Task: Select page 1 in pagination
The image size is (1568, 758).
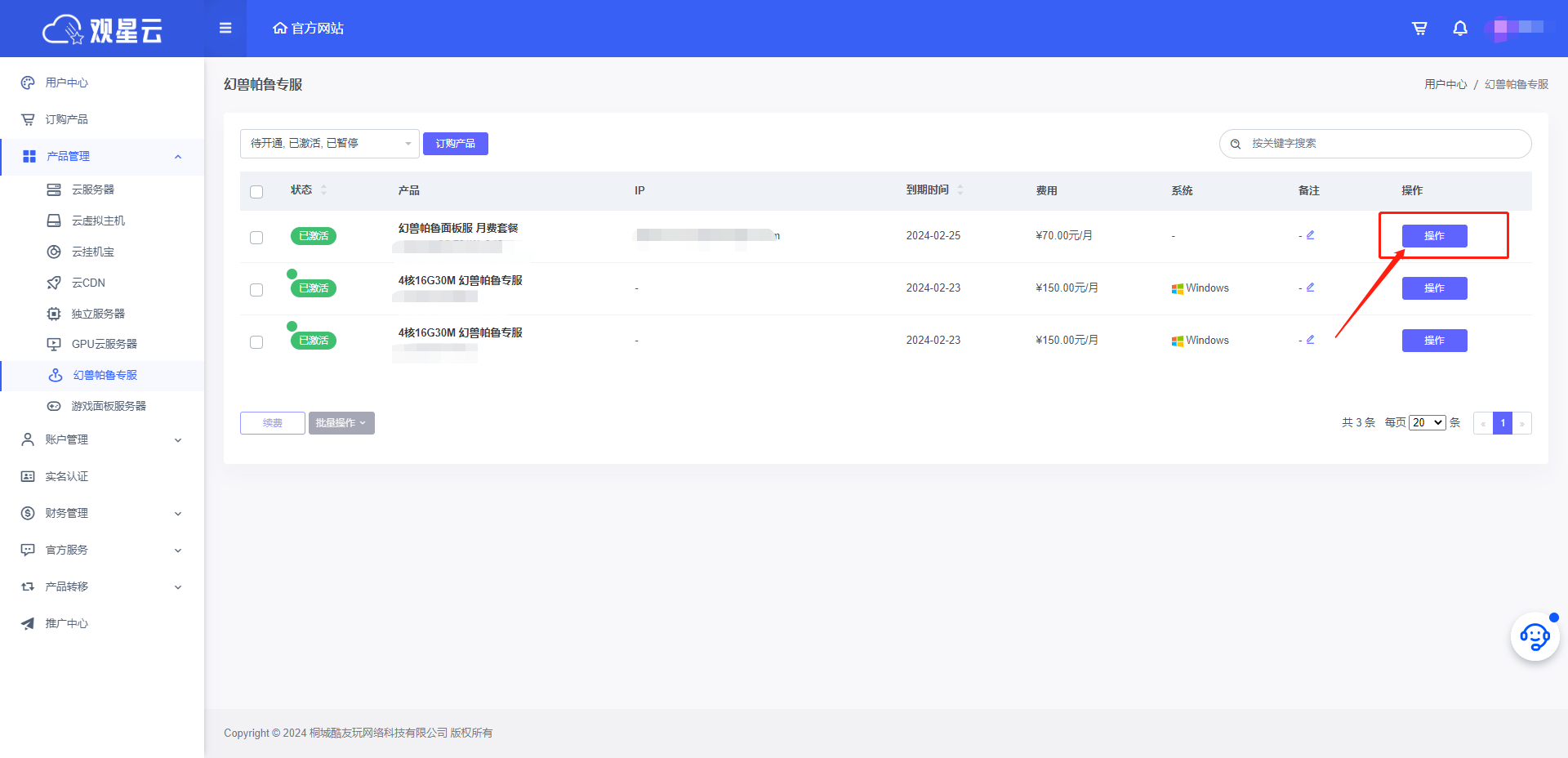Action: [1503, 423]
